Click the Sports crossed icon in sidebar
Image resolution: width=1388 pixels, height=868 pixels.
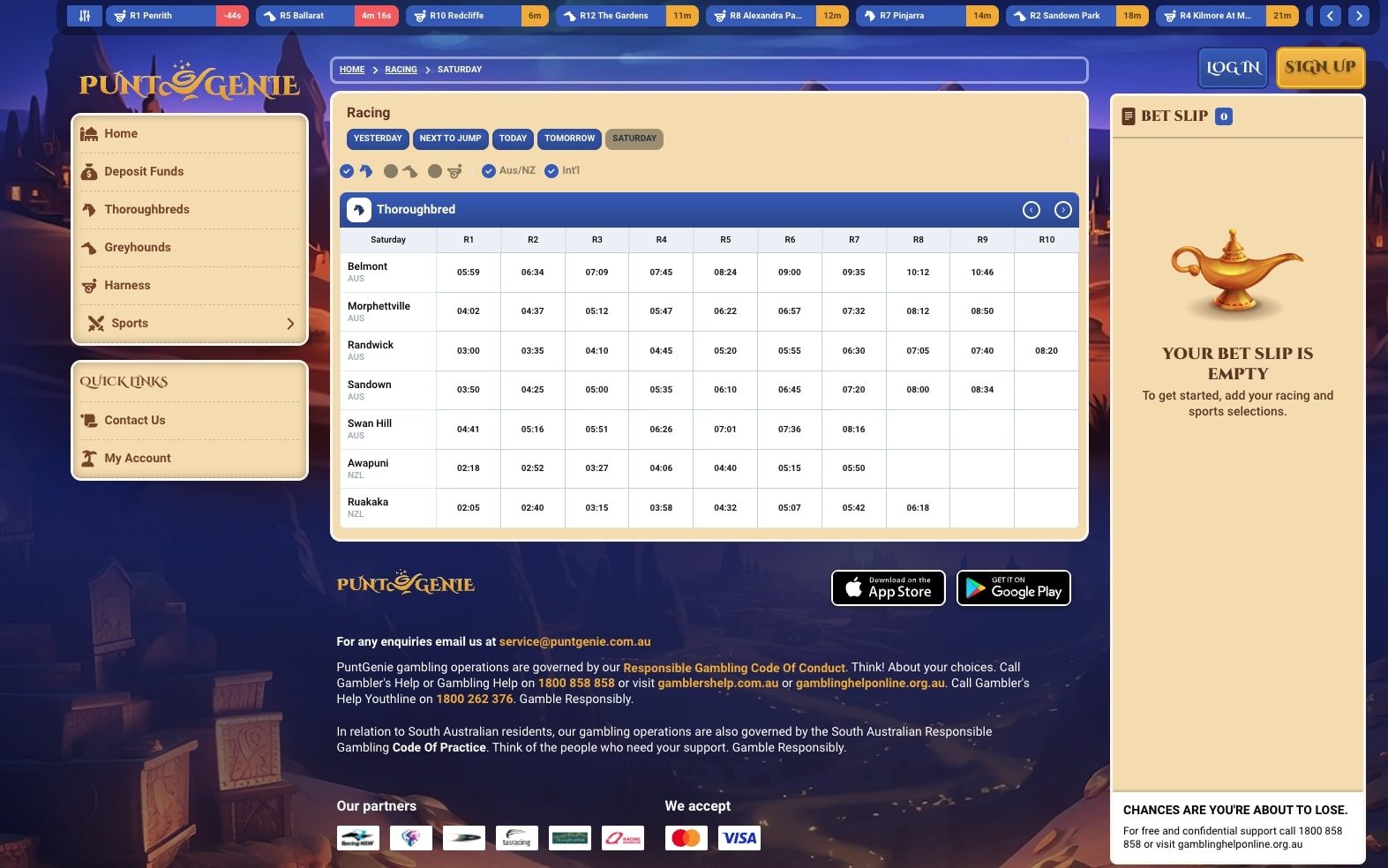point(96,324)
